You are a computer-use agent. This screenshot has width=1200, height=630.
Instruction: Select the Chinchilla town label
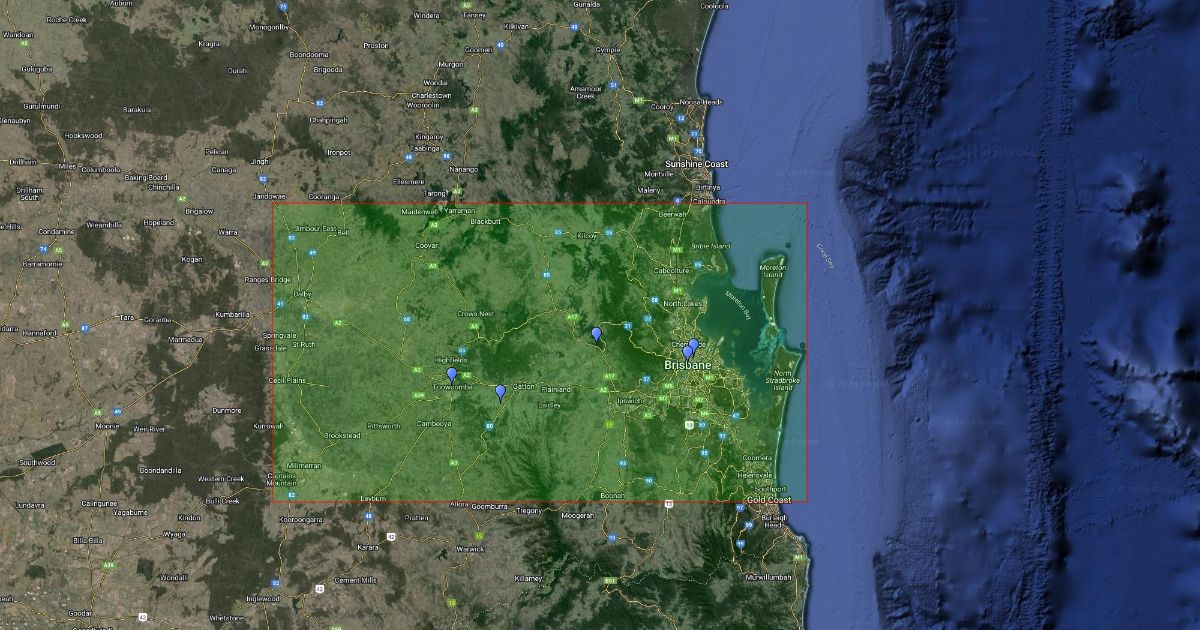coord(162,187)
